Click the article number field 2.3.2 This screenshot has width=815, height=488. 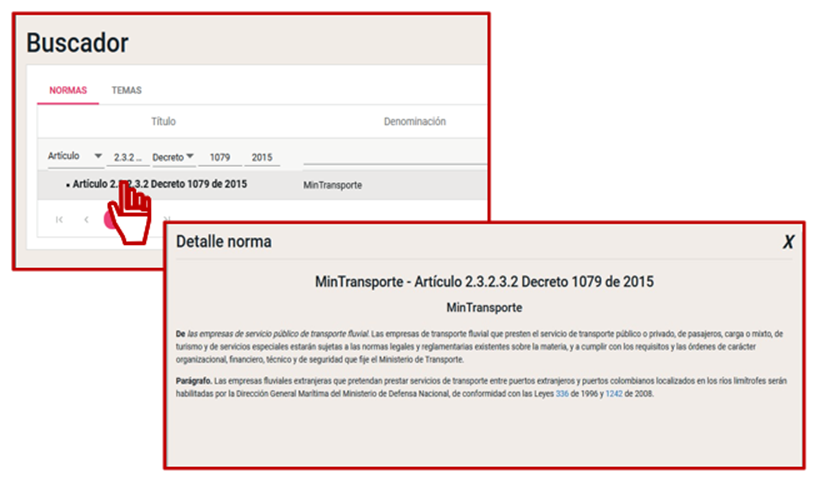point(128,157)
